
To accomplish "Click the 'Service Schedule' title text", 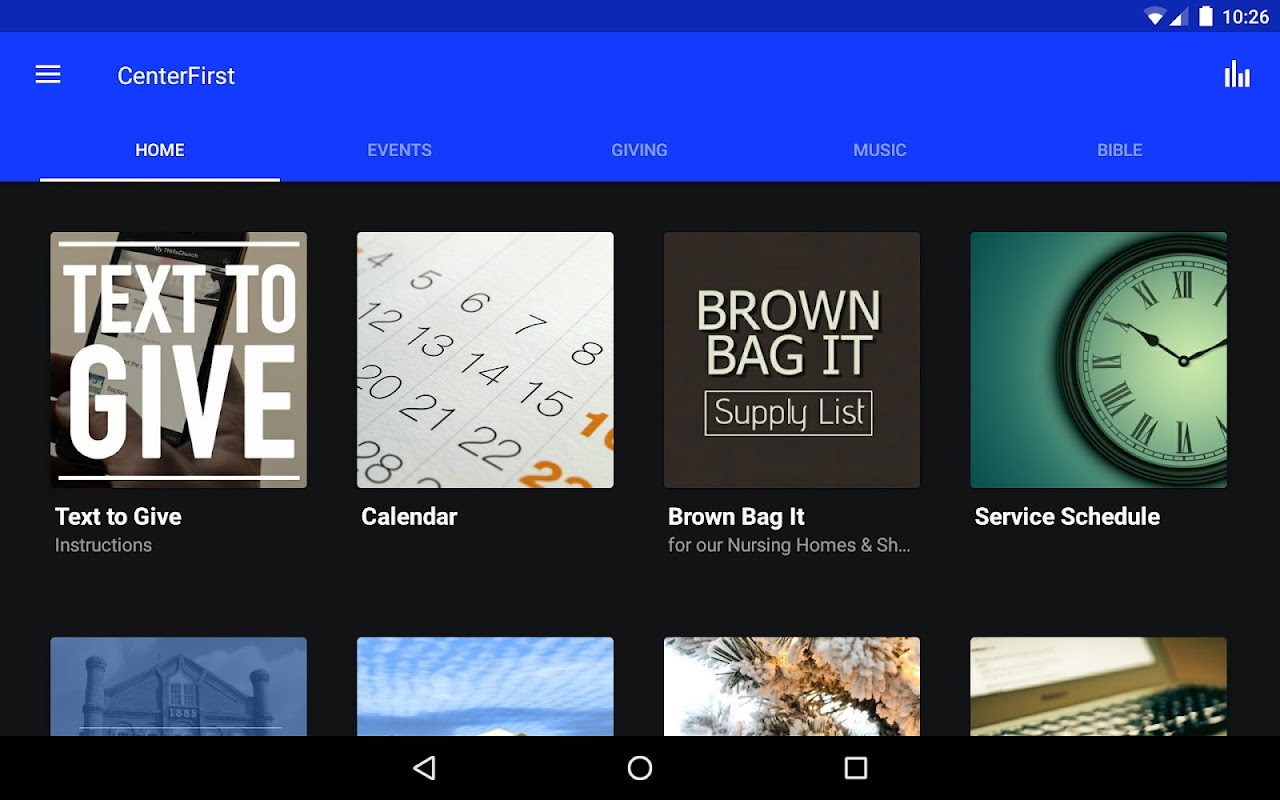I will coord(1067,517).
